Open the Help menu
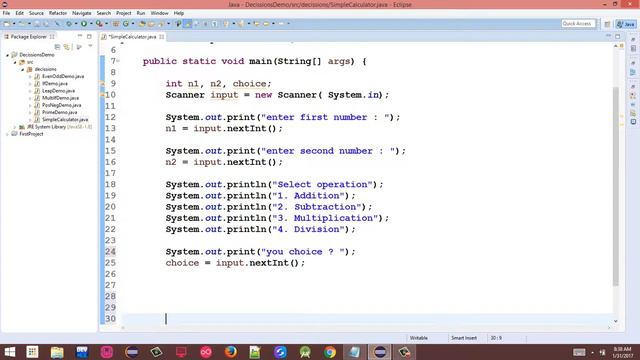The height and width of the screenshot is (360, 640). [178, 13]
